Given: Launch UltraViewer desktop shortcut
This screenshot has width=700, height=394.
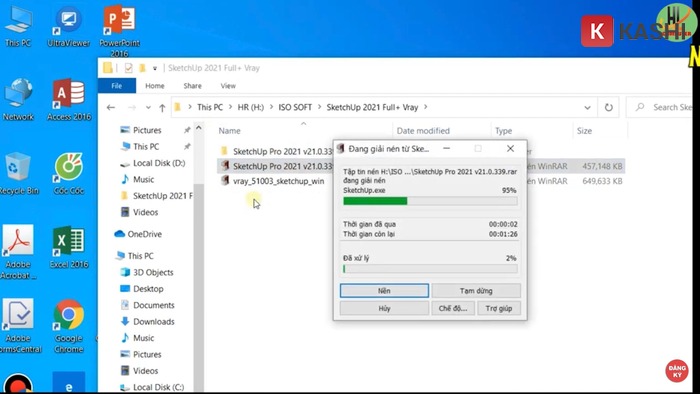Looking at the screenshot, I should pos(68,26).
